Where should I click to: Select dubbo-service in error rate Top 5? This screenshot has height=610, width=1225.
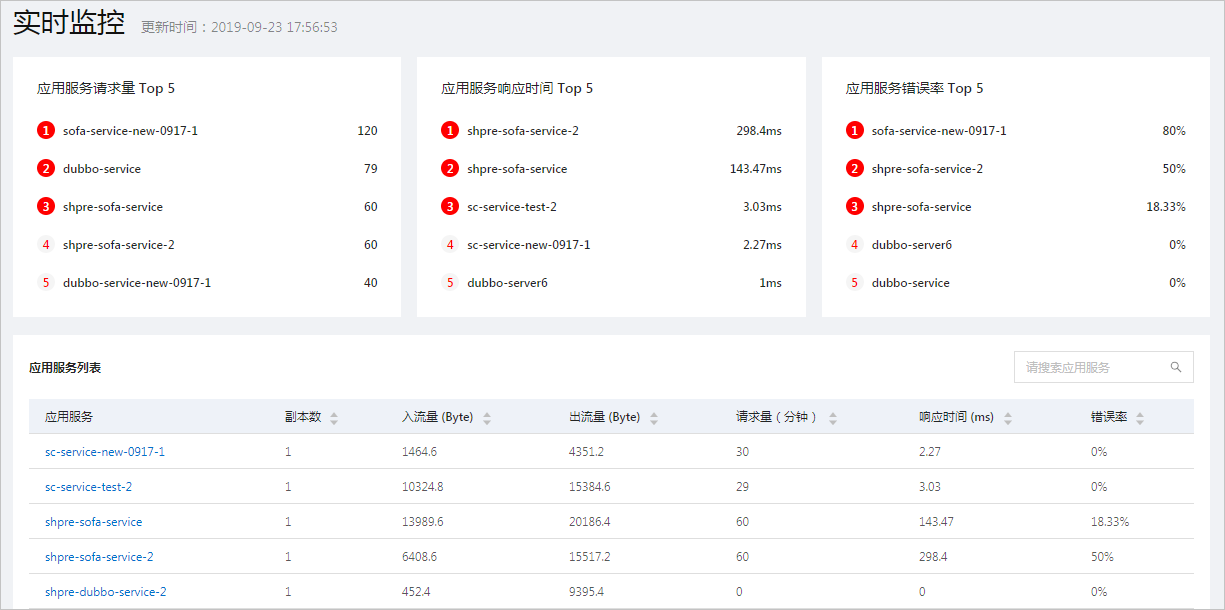tap(911, 283)
